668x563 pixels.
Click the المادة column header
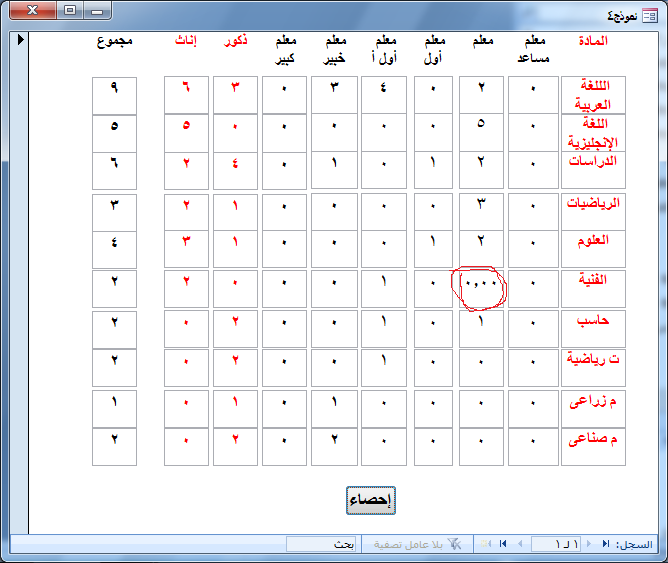click(x=593, y=41)
